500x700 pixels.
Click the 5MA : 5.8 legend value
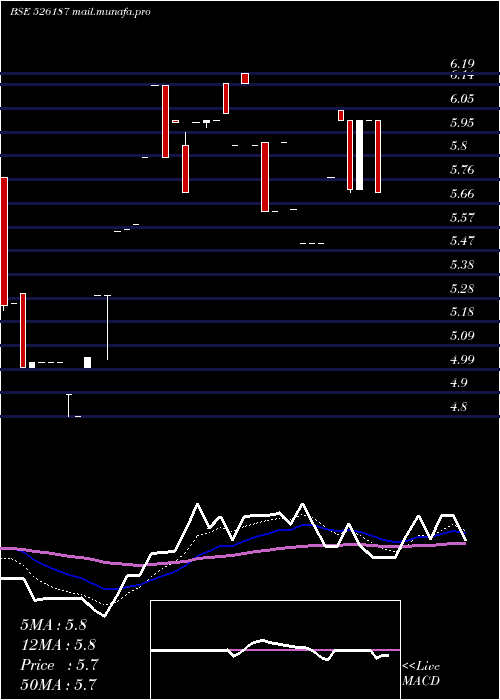pyautogui.click(x=53, y=625)
